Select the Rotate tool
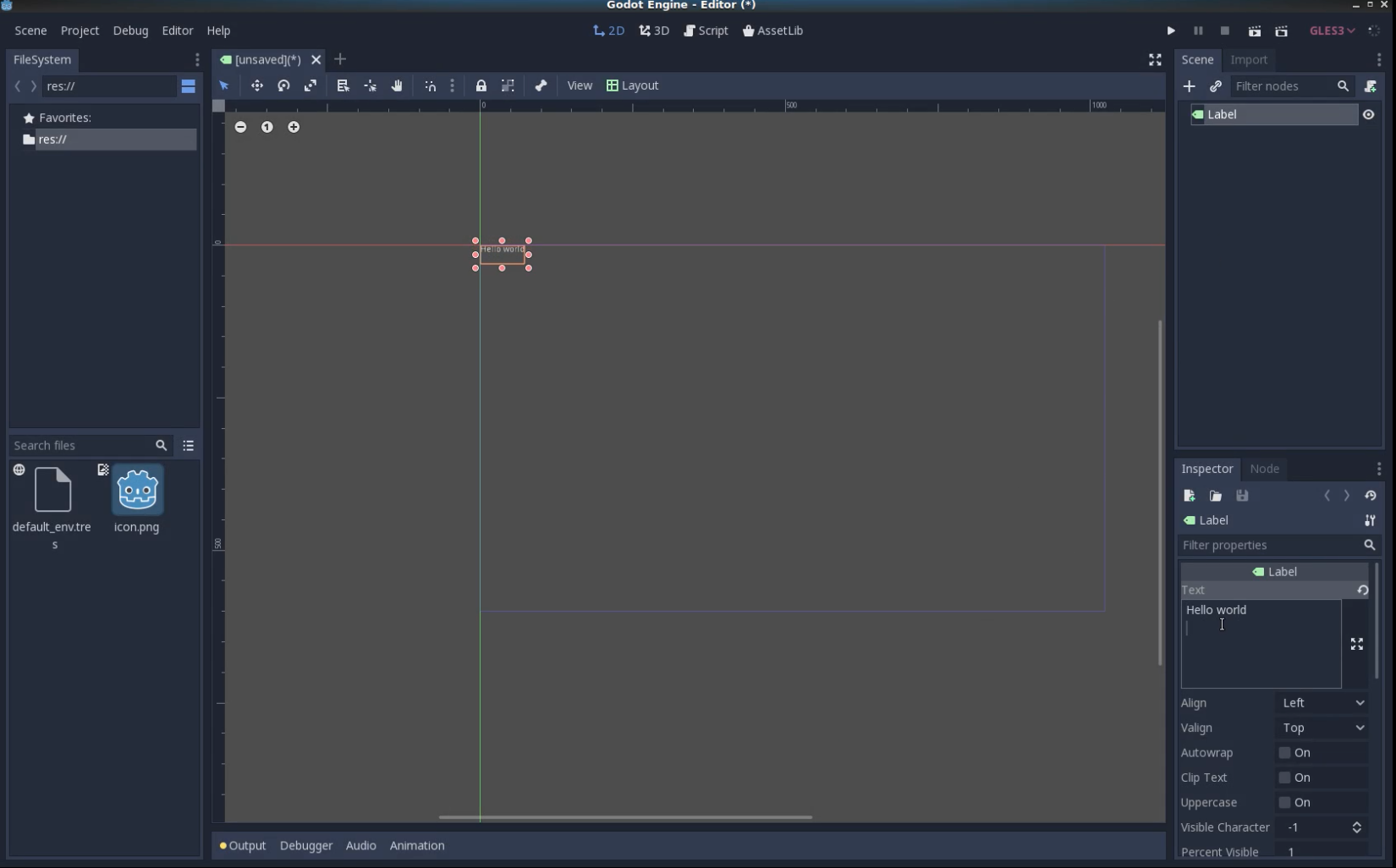This screenshot has height=868, width=1396. click(x=284, y=85)
